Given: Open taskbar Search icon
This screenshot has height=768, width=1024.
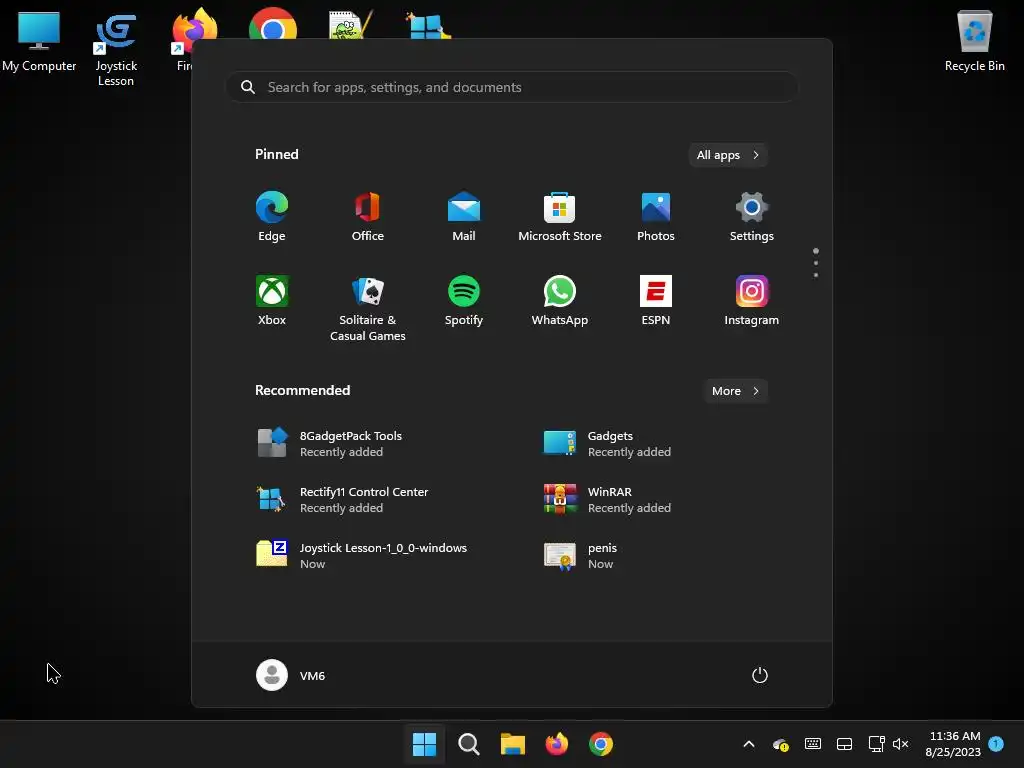Looking at the screenshot, I should (468, 744).
